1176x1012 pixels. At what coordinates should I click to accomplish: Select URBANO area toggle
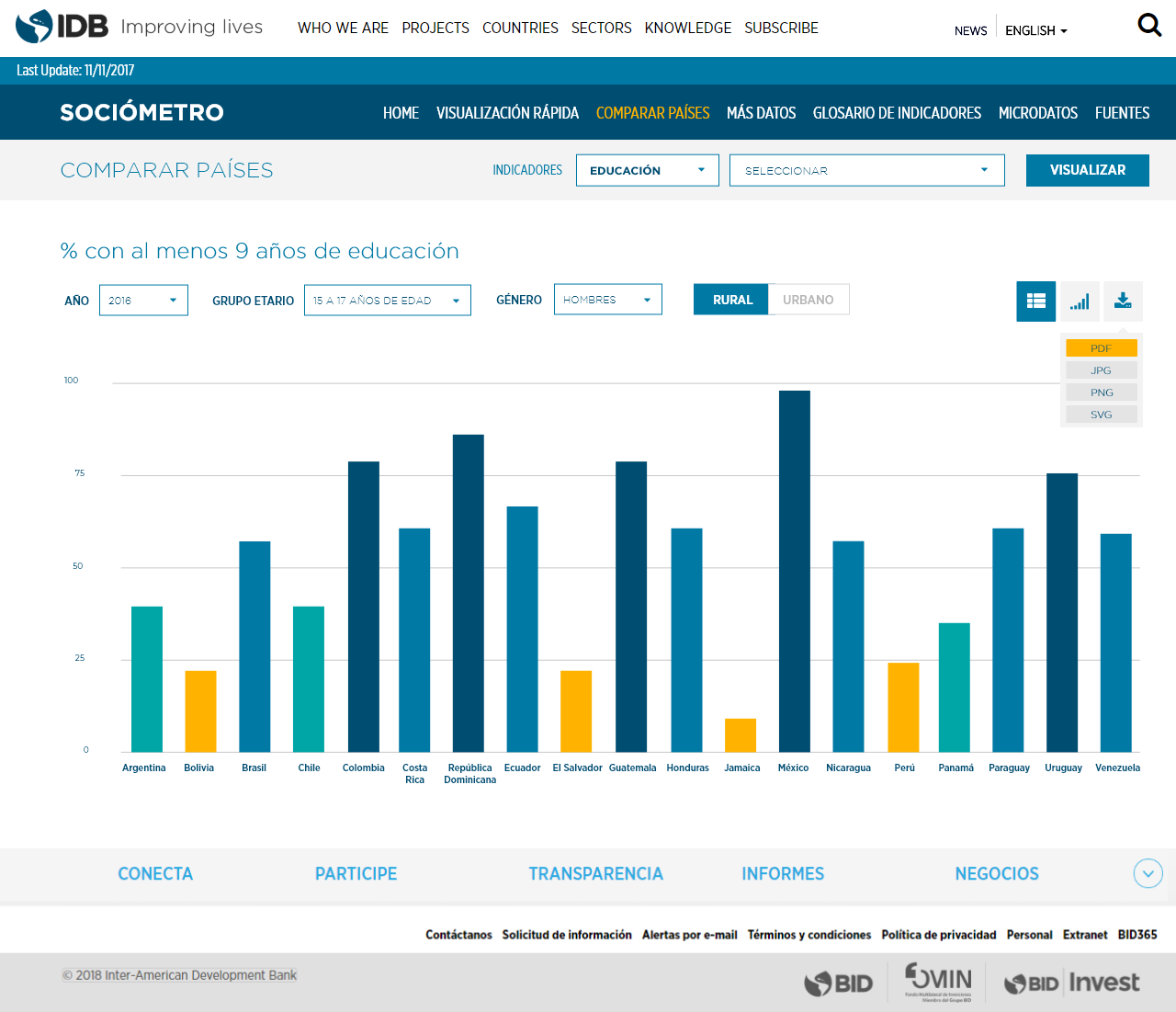coord(808,300)
